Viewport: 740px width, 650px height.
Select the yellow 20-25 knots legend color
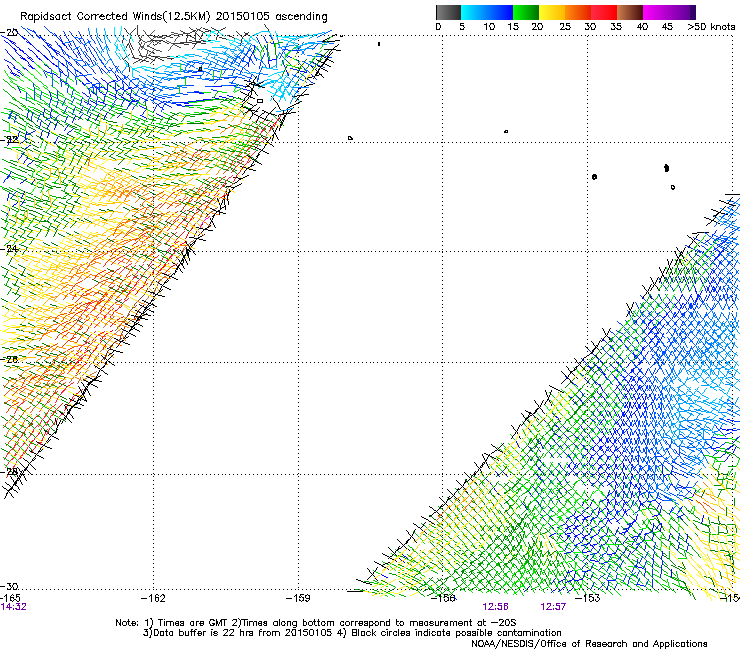click(552, 12)
